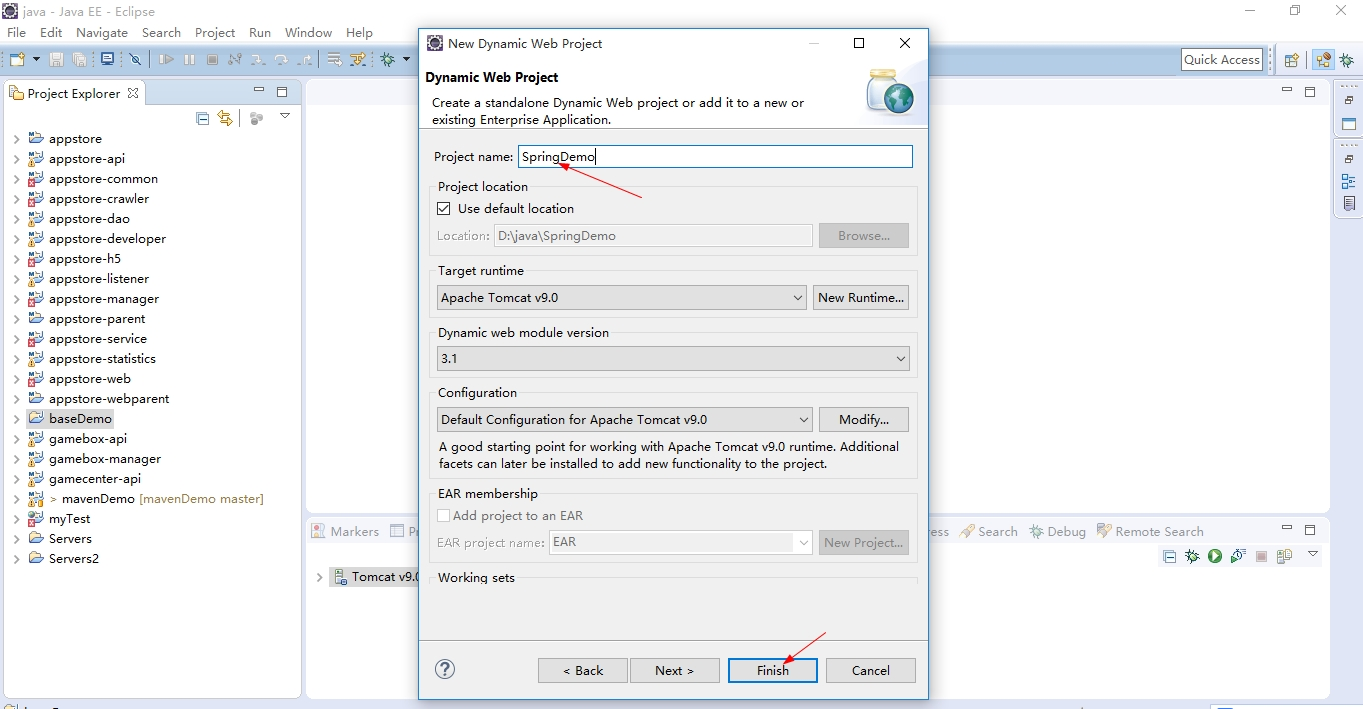
Task: Click the Debug bug icon in toolbar
Action: [x=388, y=60]
